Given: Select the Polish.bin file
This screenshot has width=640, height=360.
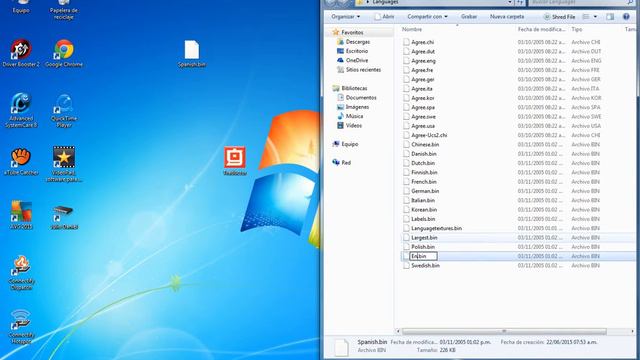Looking at the screenshot, I should [419, 247].
